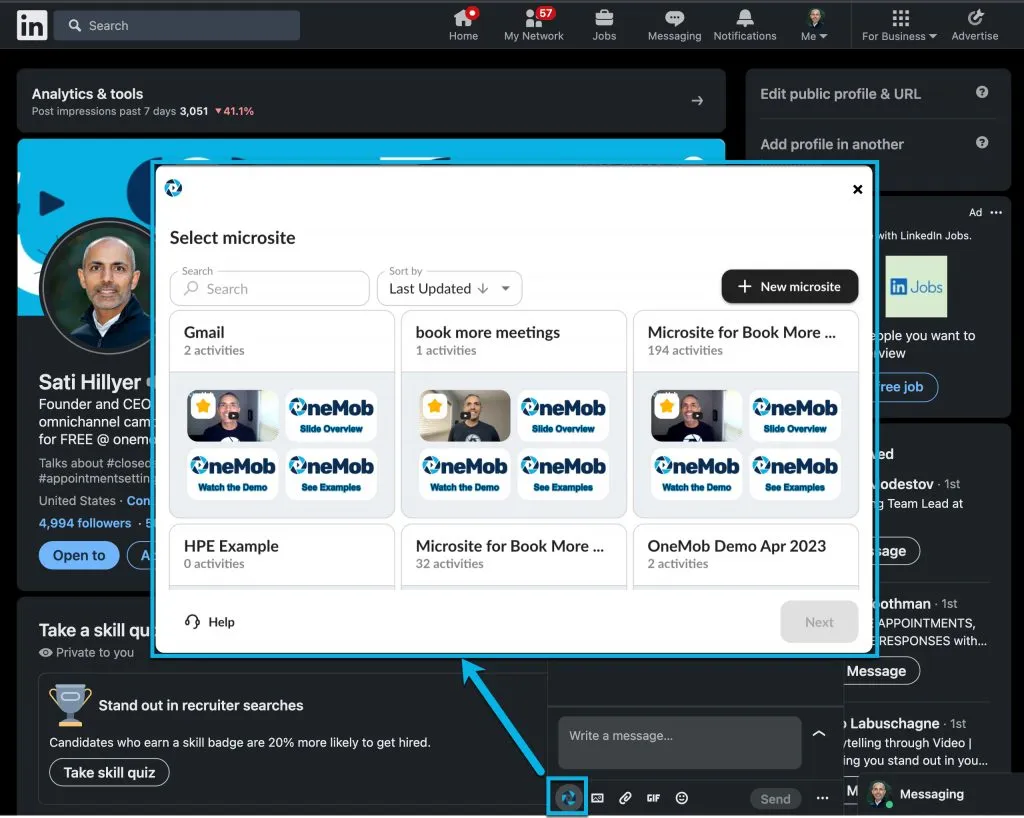Click the LinkedIn Jobs ad image

(916, 287)
